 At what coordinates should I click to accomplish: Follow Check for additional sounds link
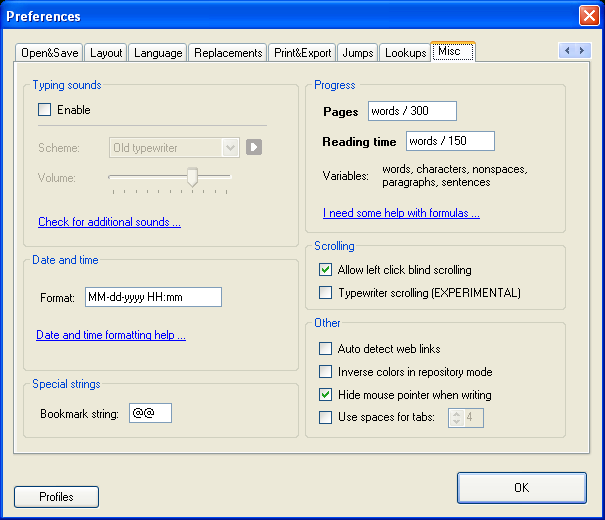(x=109, y=222)
